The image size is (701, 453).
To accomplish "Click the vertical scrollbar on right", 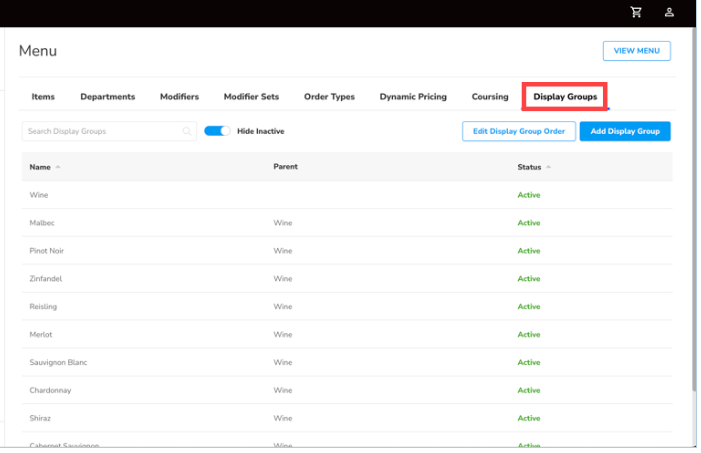I will point(694,208).
